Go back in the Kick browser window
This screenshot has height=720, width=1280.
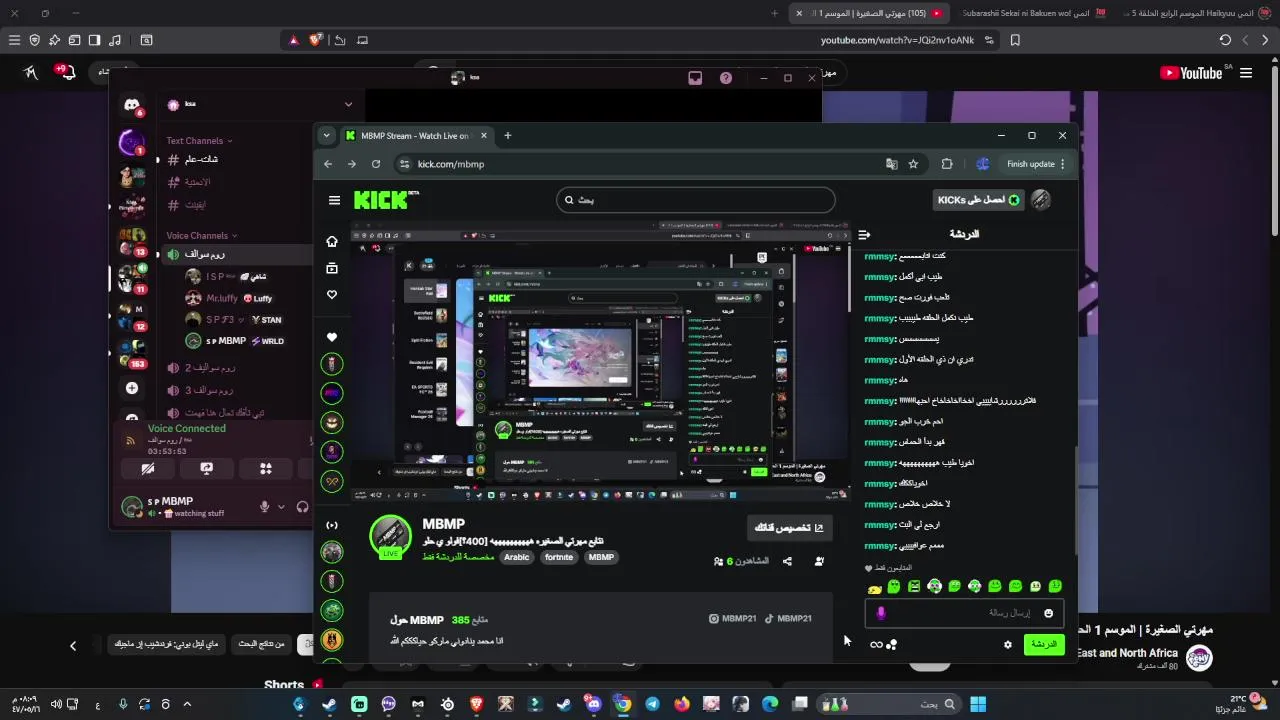[328, 164]
